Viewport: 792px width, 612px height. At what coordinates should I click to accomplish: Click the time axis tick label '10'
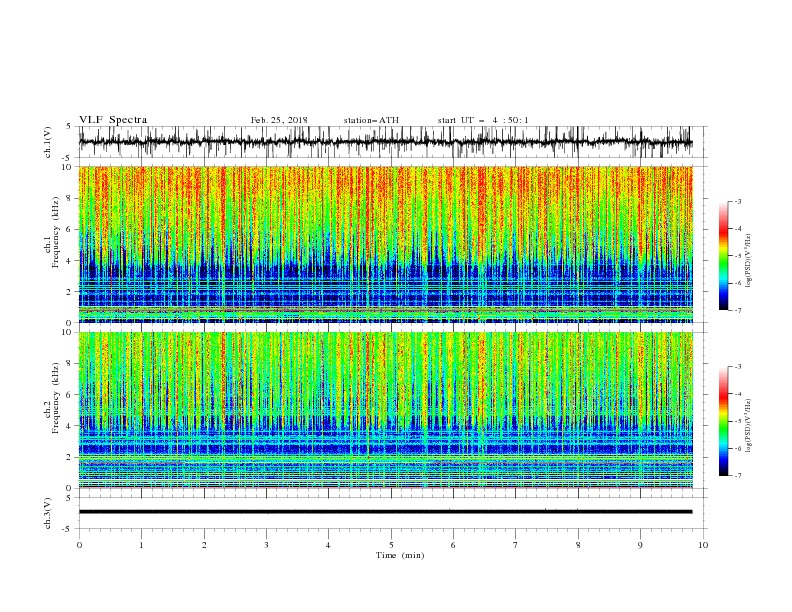703,545
